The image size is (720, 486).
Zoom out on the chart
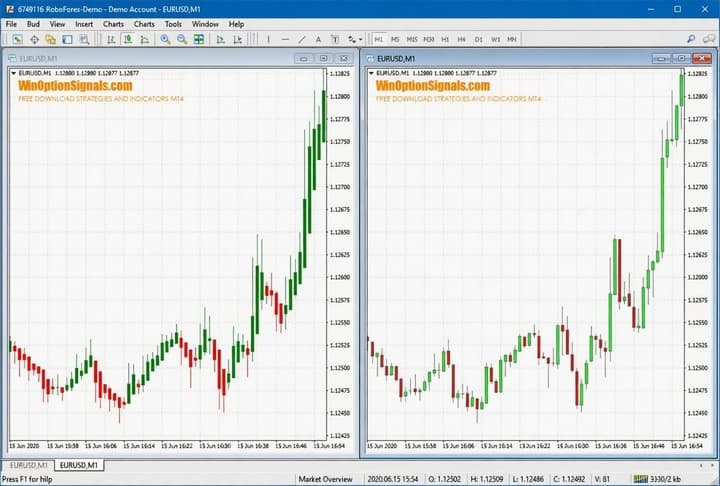182,40
